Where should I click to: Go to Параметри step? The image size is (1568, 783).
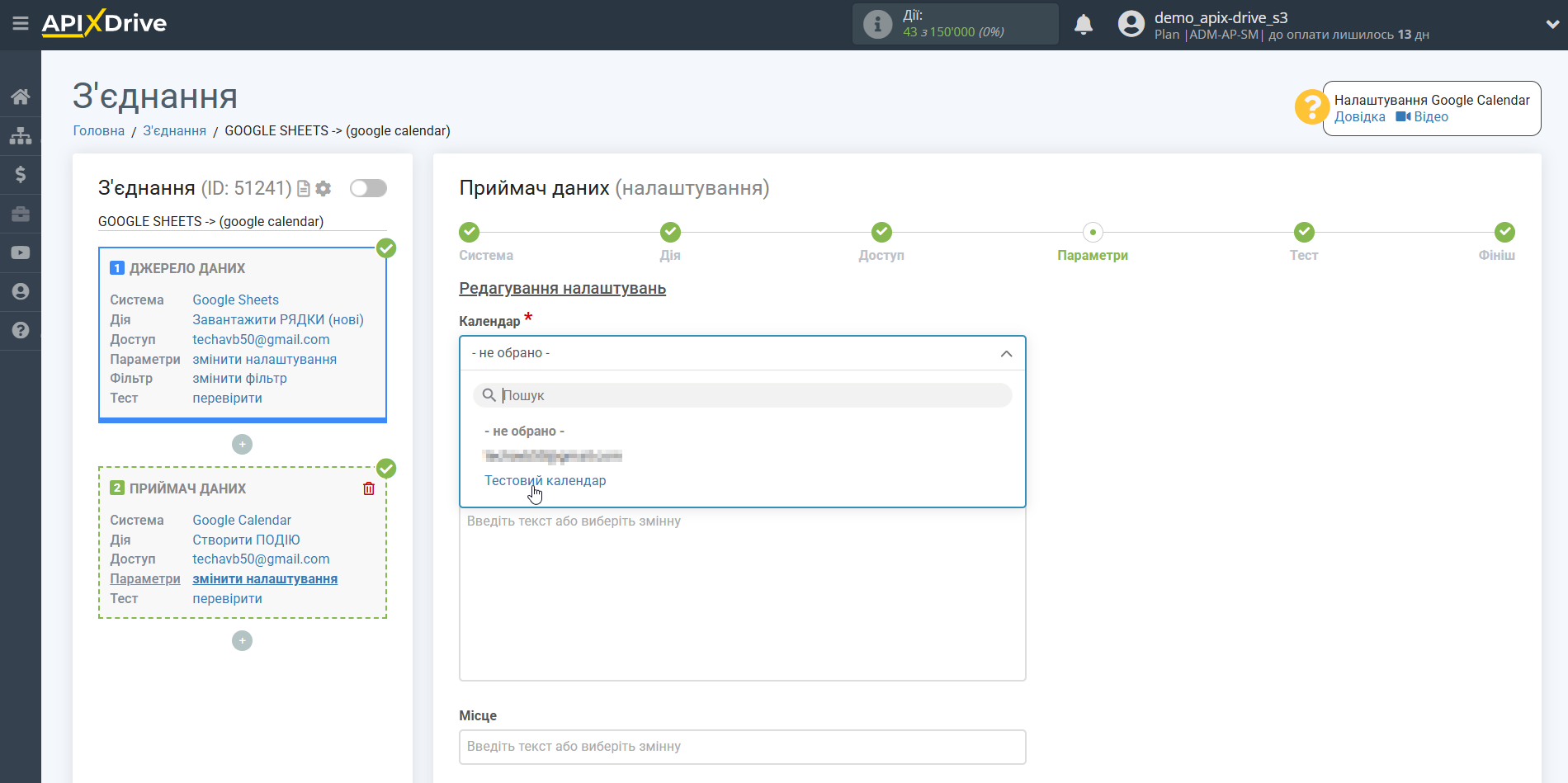coord(1093,232)
